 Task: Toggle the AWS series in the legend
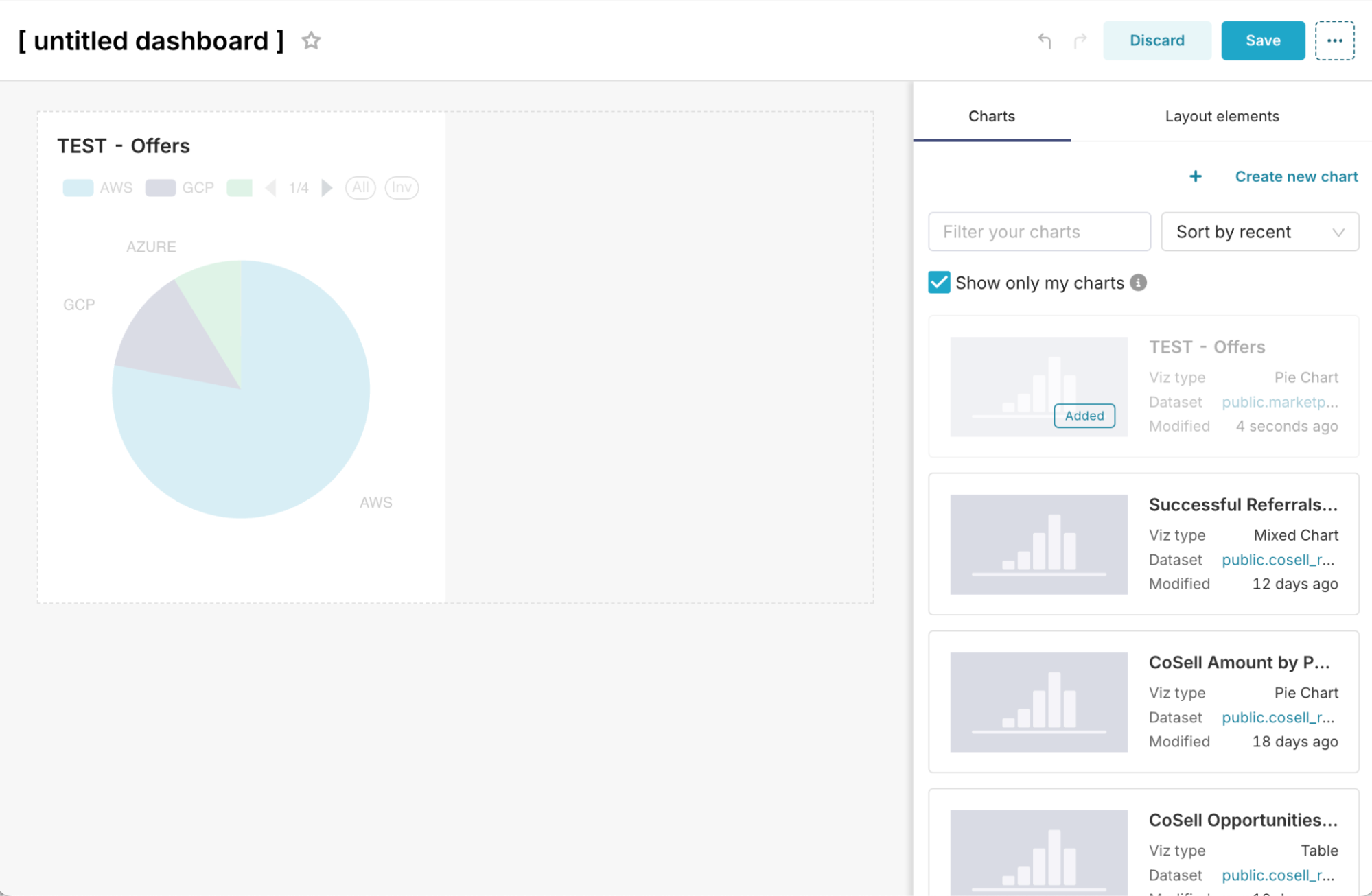(98, 187)
